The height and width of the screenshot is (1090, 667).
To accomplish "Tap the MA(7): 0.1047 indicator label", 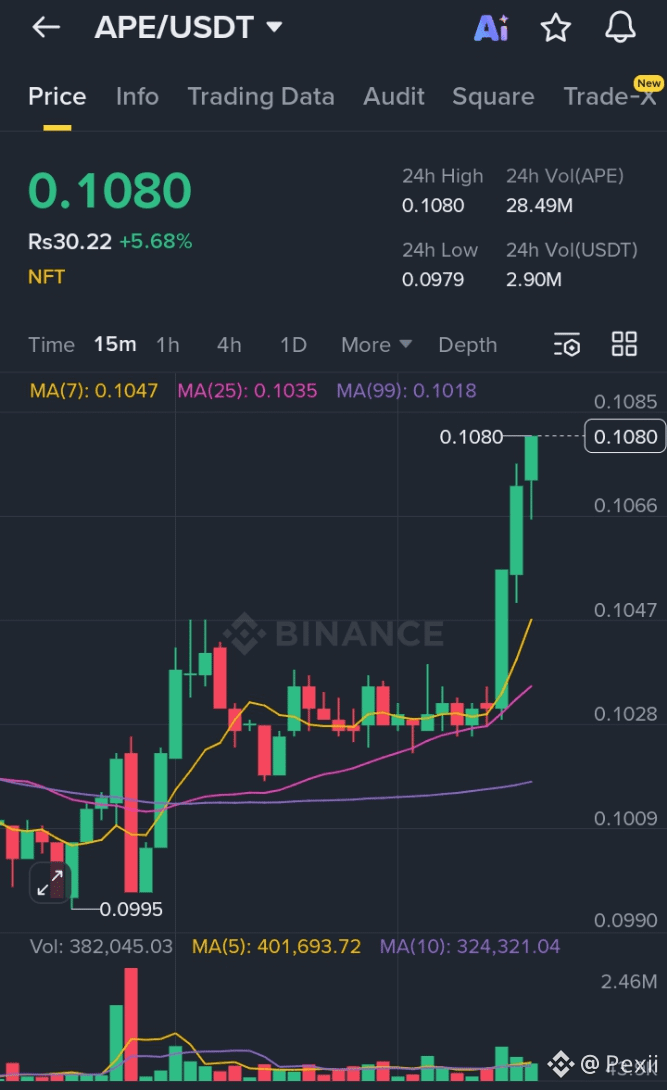I will pyautogui.click(x=94, y=391).
